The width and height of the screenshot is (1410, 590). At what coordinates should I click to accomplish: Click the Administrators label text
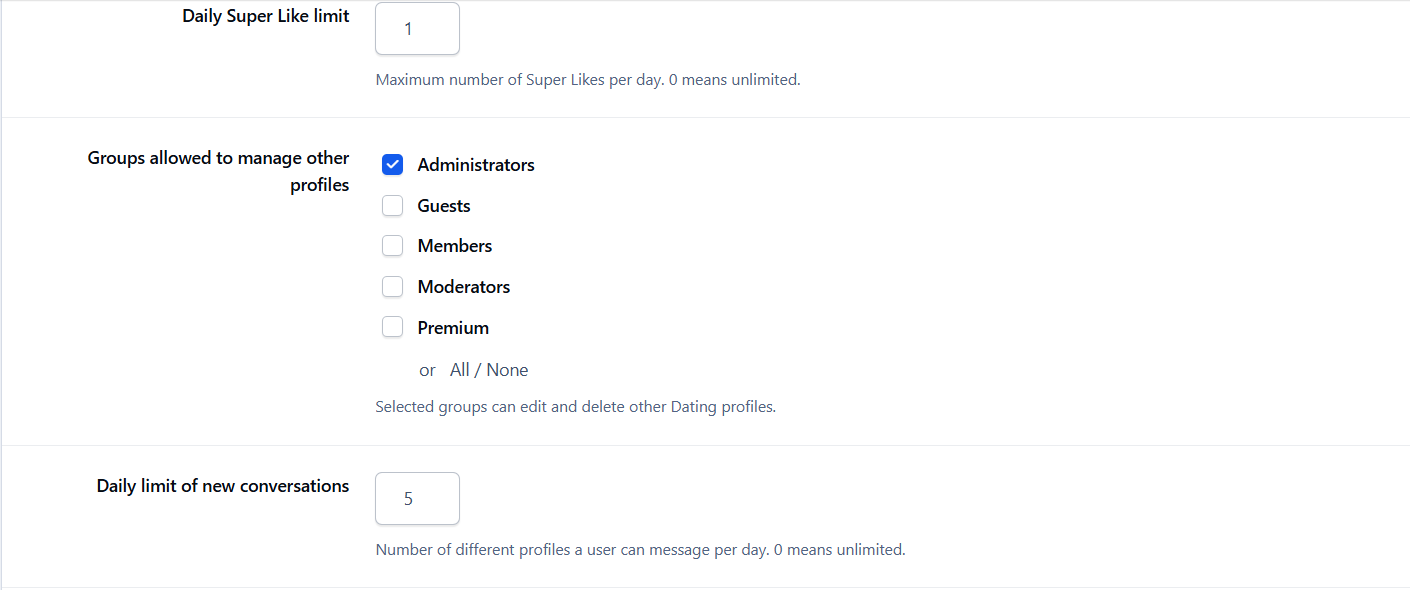click(x=476, y=165)
